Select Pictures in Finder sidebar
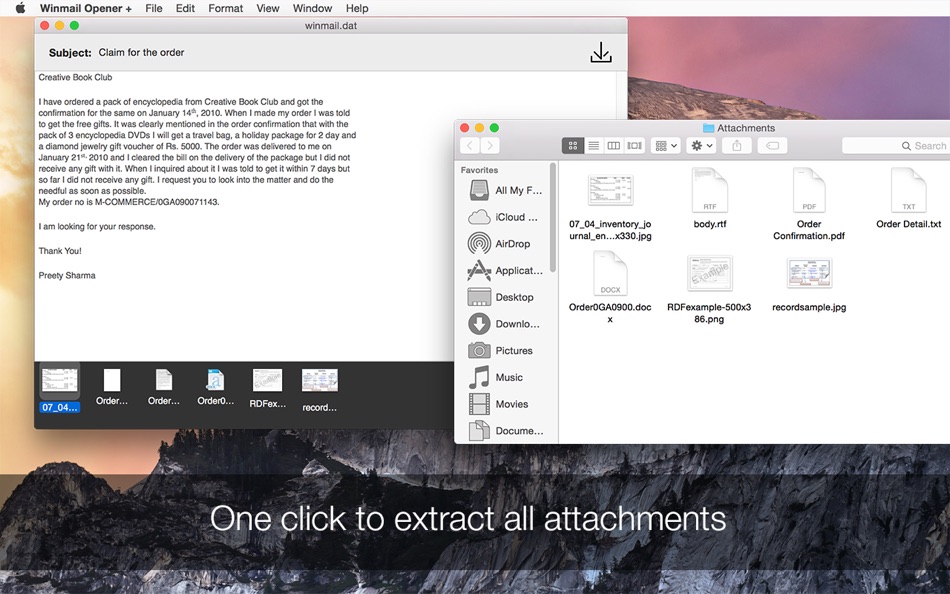 click(x=505, y=350)
